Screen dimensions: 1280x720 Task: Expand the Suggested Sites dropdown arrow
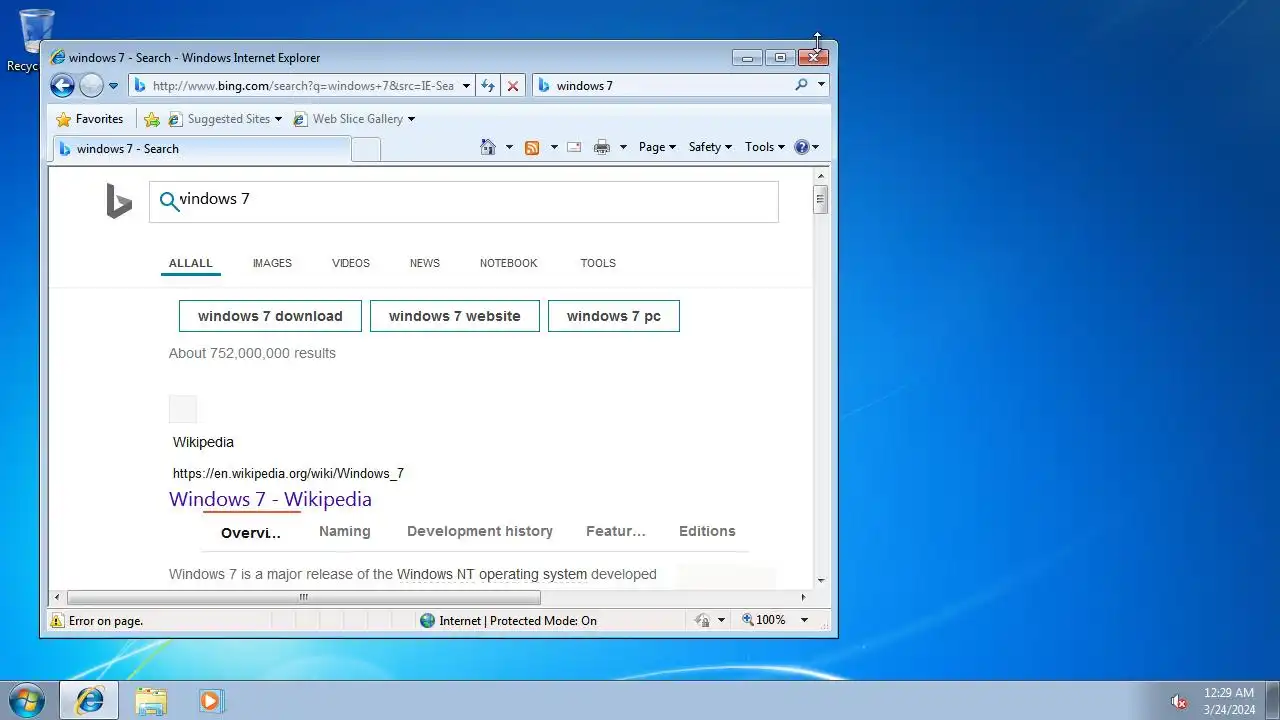278,119
